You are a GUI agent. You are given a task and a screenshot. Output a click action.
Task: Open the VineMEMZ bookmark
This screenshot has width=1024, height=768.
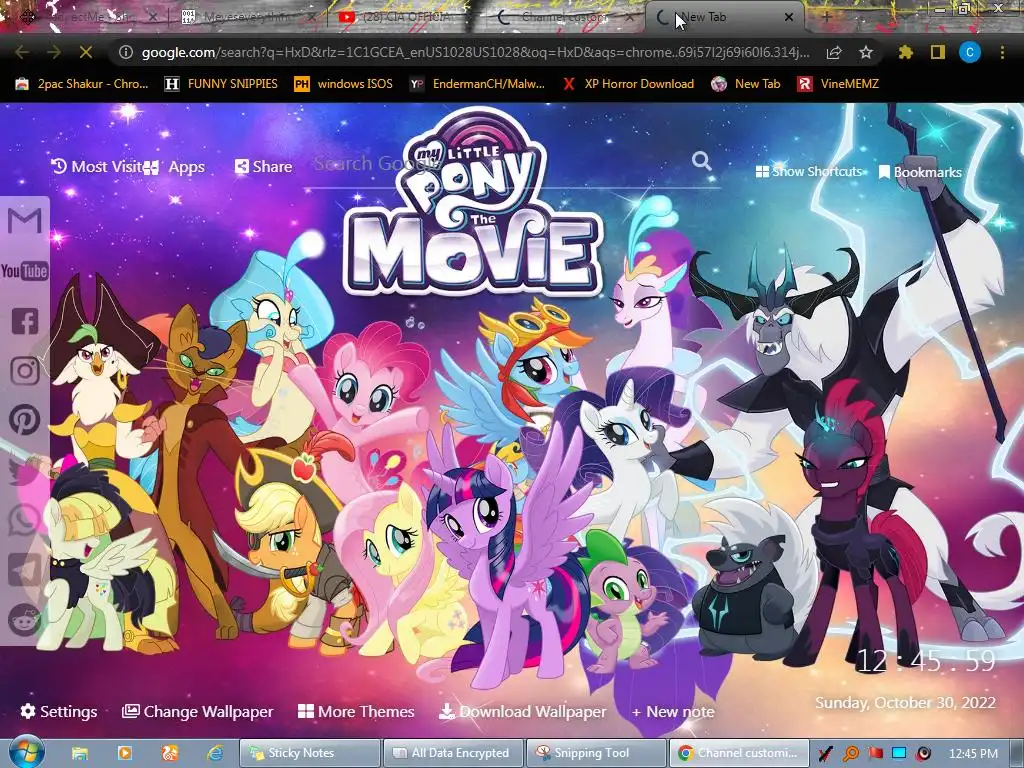pyautogui.click(x=838, y=84)
